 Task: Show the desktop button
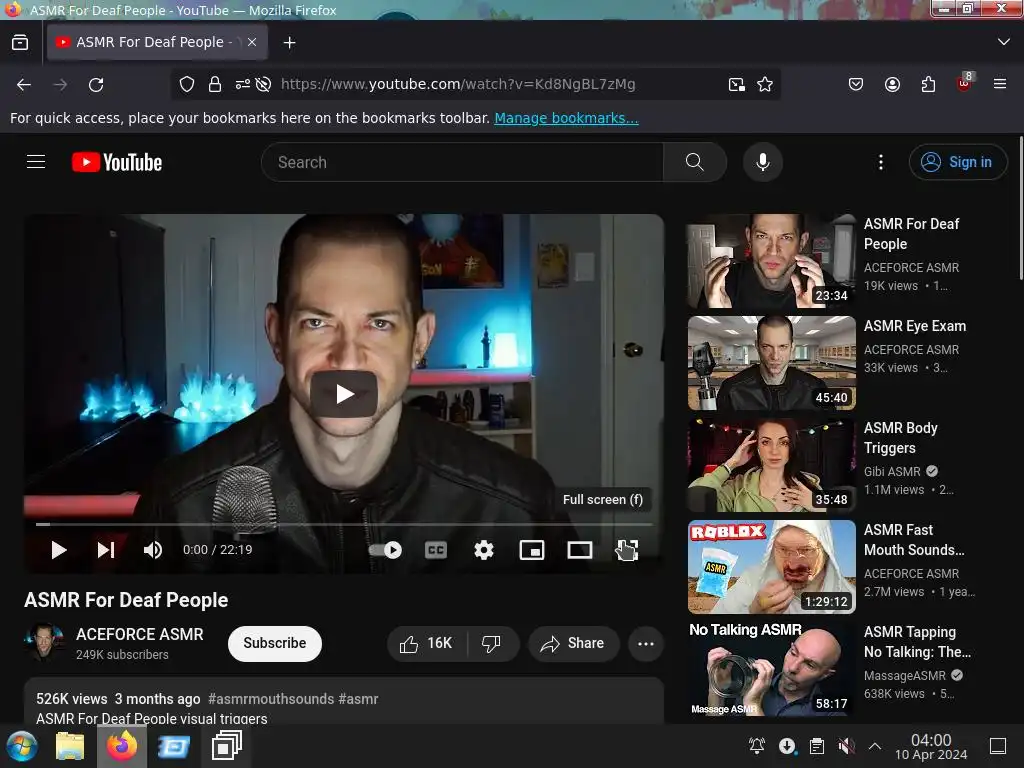click(998, 746)
